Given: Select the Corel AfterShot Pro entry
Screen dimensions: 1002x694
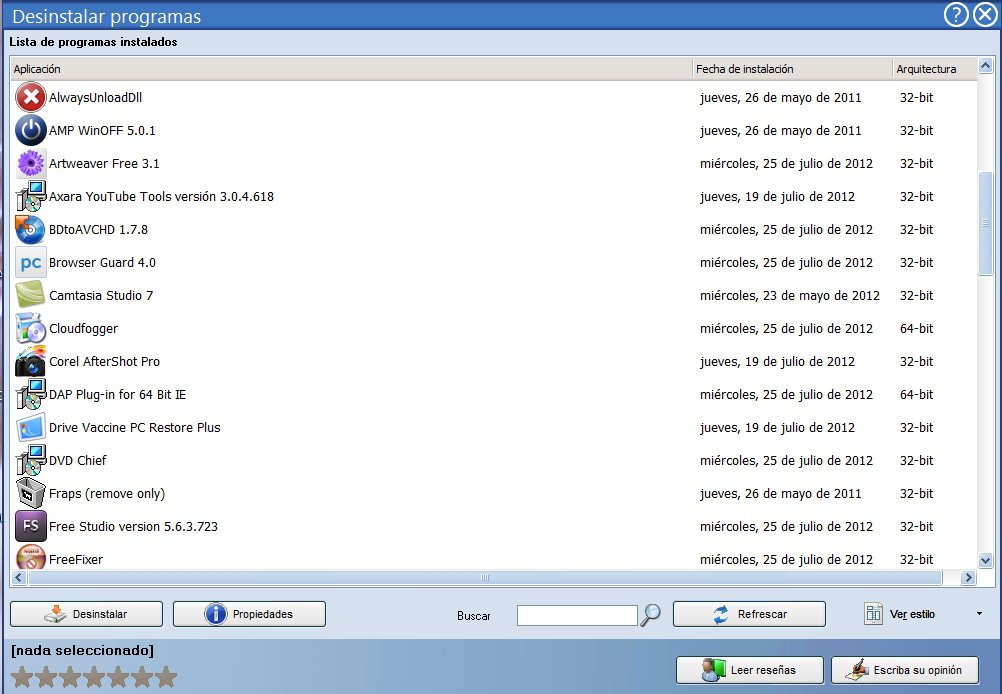Looking at the screenshot, I should (x=104, y=361).
